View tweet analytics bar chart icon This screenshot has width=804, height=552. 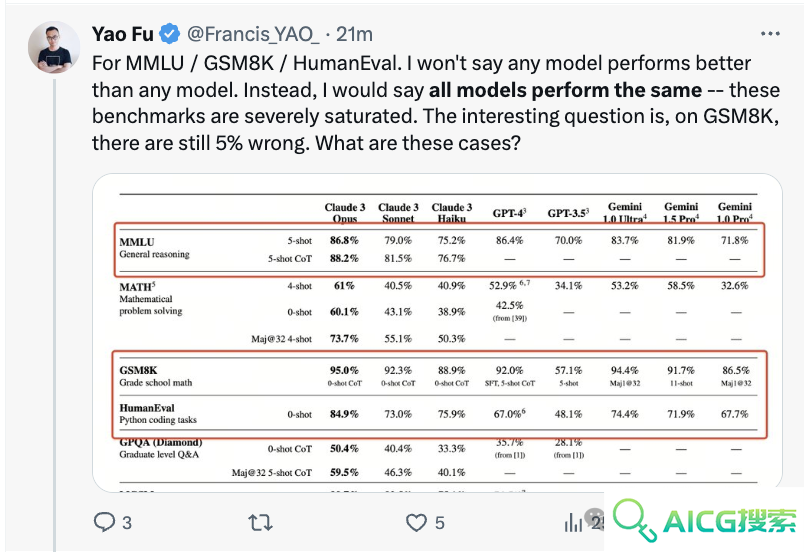573,523
